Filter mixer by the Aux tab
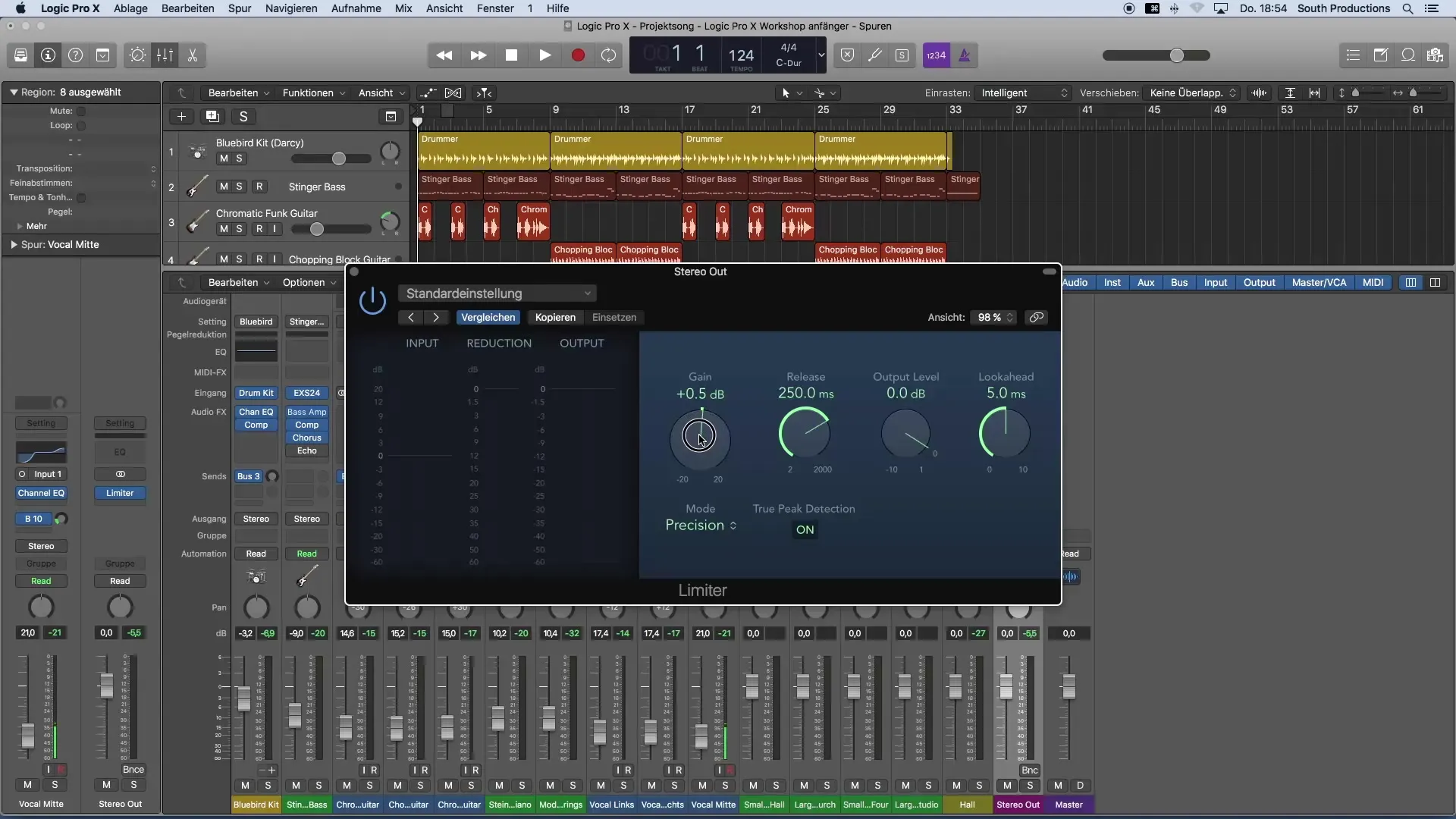The height and width of the screenshot is (819, 1456). click(1146, 283)
